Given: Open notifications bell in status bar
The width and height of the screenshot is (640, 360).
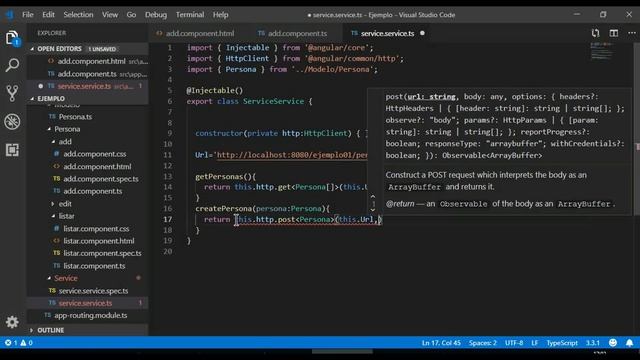Looking at the screenshot, I should 629,342.
